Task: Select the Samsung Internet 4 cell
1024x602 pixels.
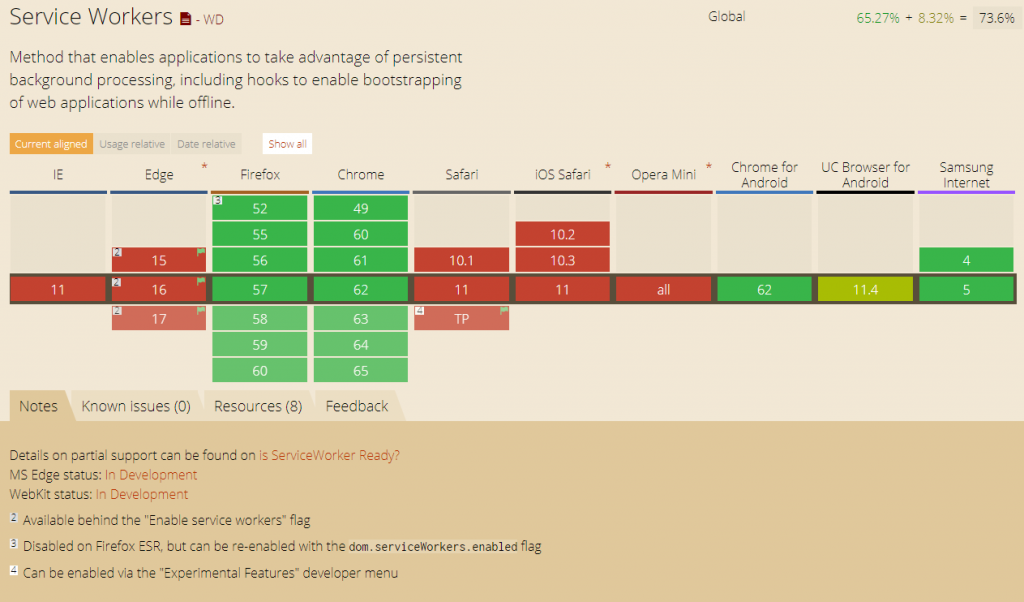Action: coord(967,260)
